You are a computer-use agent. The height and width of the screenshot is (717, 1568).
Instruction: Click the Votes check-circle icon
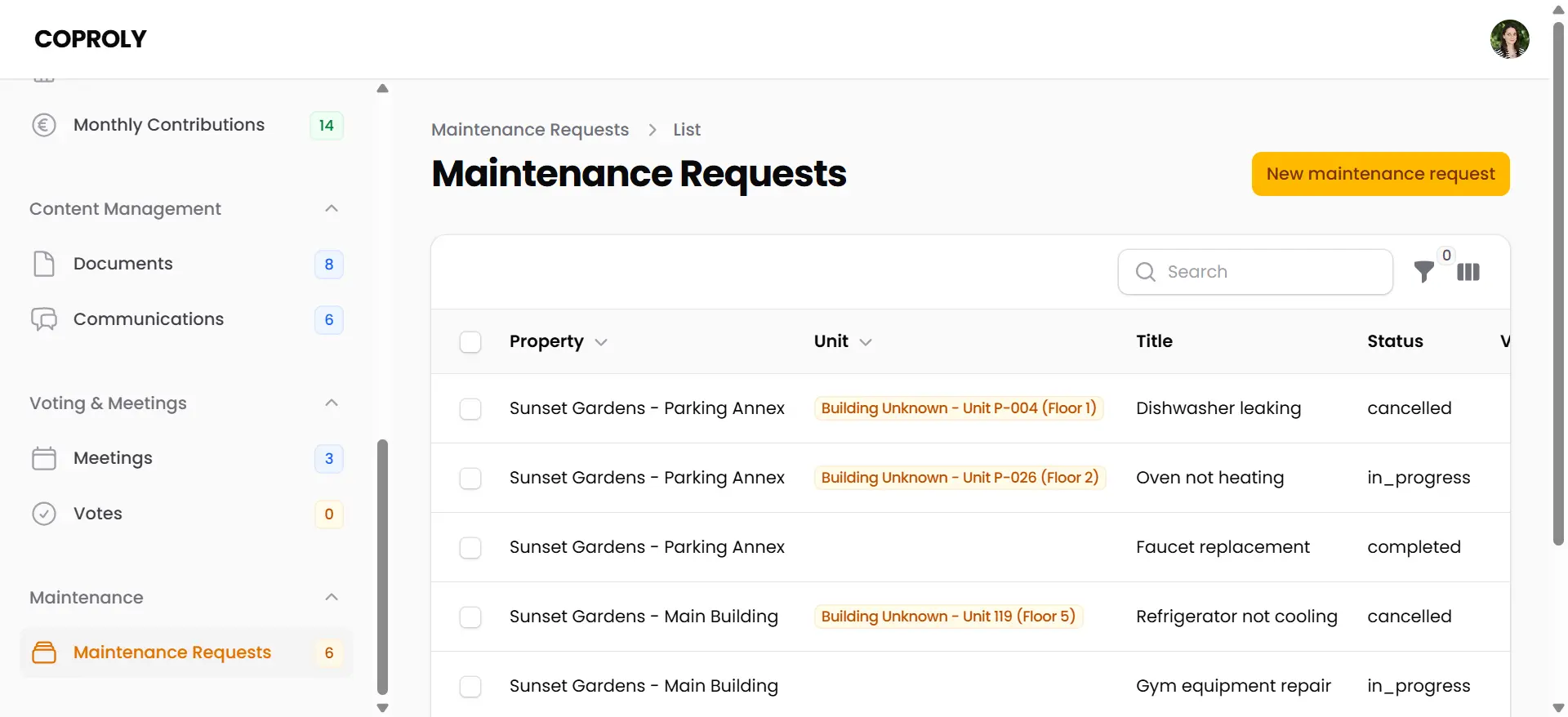(44, 514)
